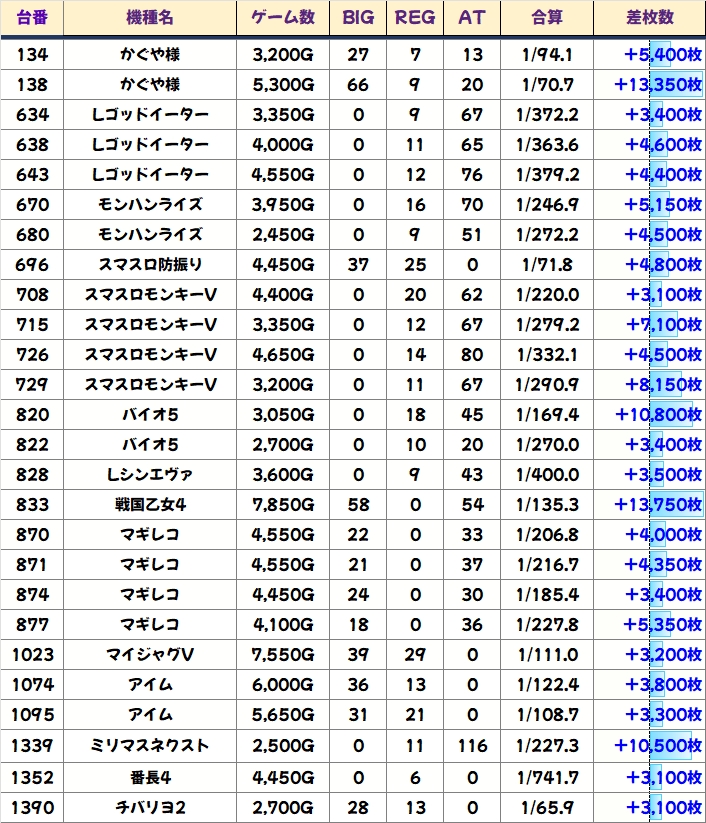Sort by the 差枚数 column header
The width and height of the screenshot is (706, 823).
tap(649, 18)
